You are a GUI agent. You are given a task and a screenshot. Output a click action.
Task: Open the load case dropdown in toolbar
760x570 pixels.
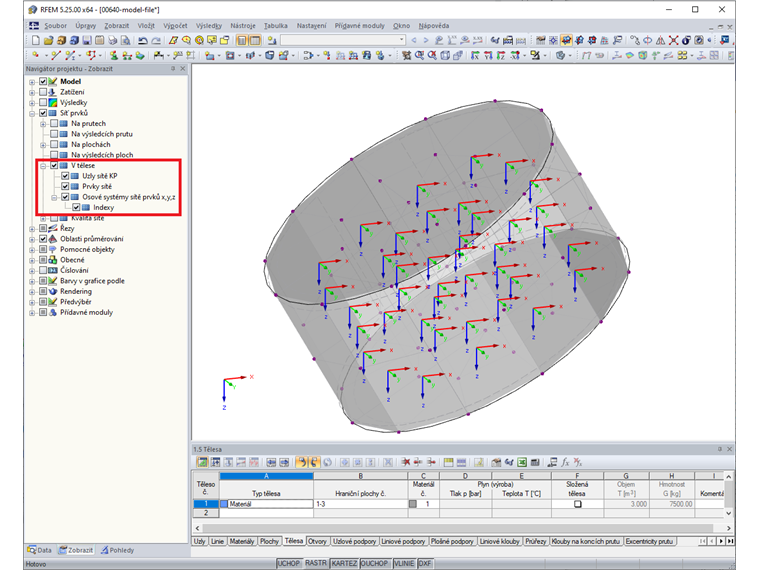click(401, 40)
